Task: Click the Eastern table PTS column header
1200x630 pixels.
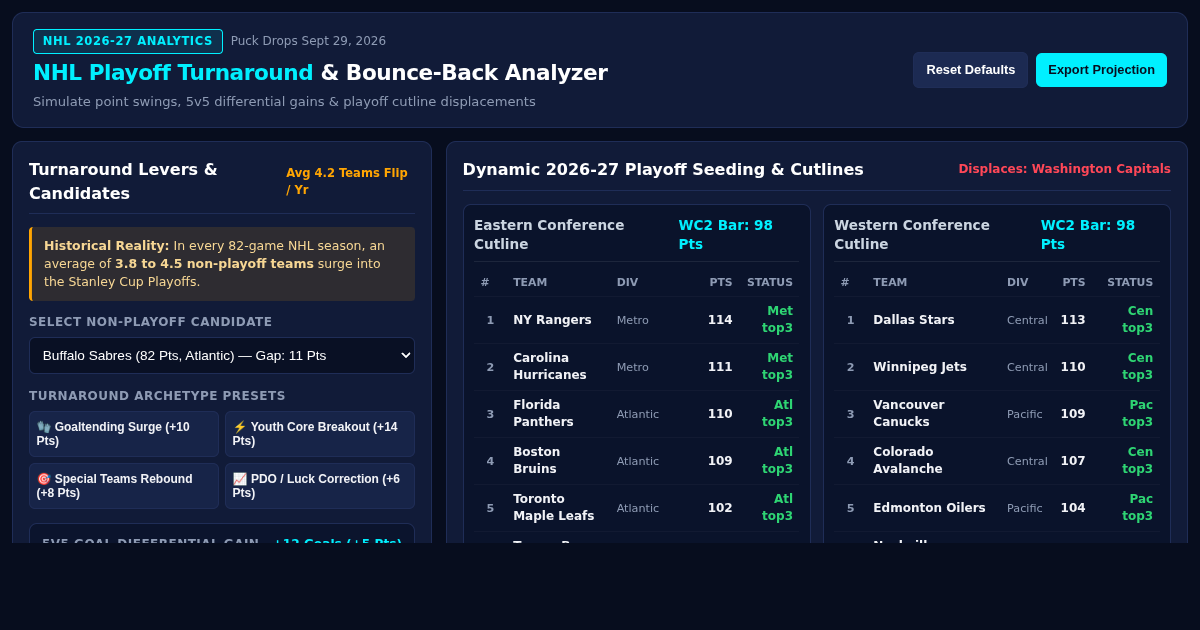Action: click(x=721, y=283)
